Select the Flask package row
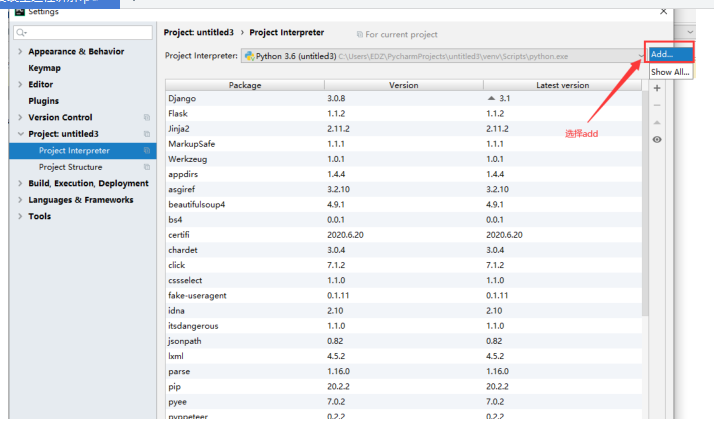714x440 pixels. (403, 113)
